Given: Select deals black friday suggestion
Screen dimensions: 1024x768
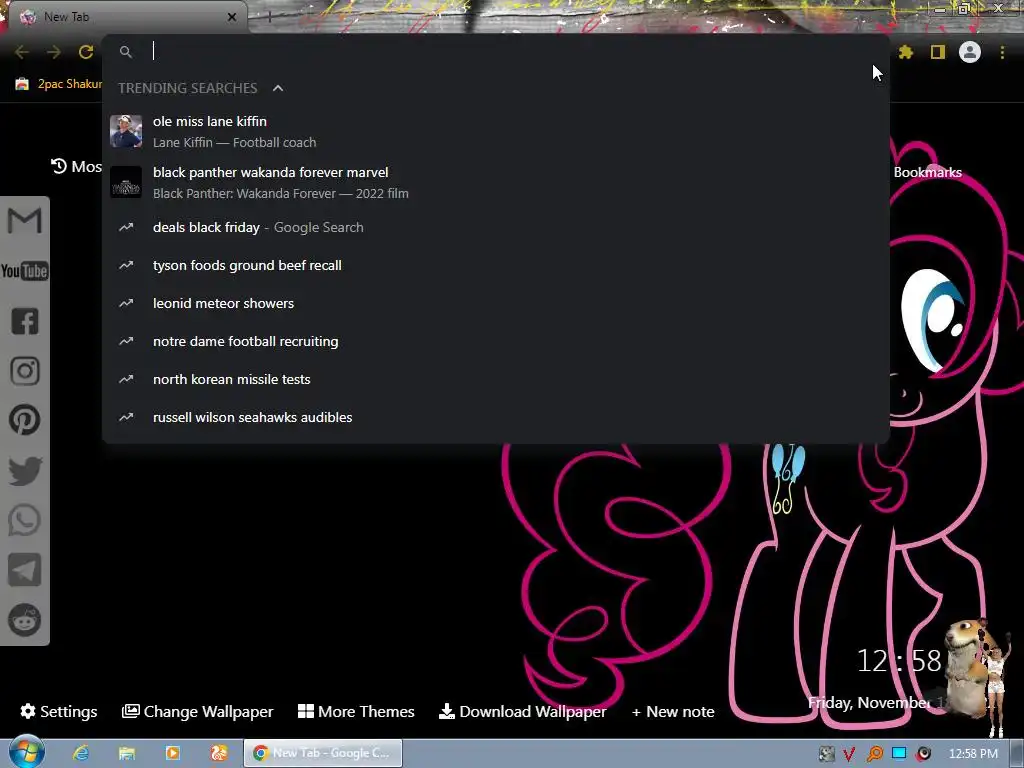Looking at the screenshot, I should click(496, 227).
